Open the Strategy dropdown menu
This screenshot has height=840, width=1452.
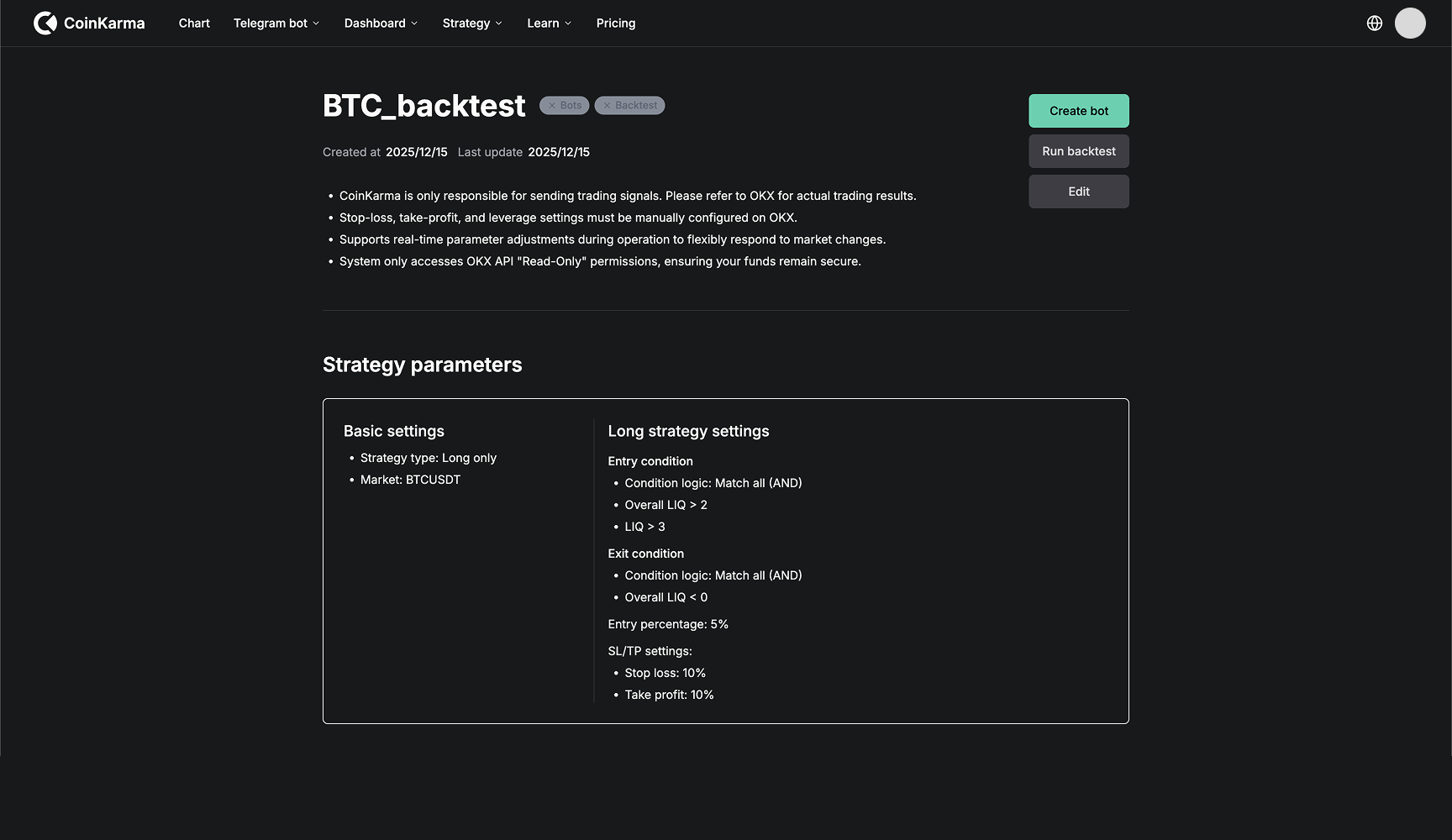click(x=472, y=24)
